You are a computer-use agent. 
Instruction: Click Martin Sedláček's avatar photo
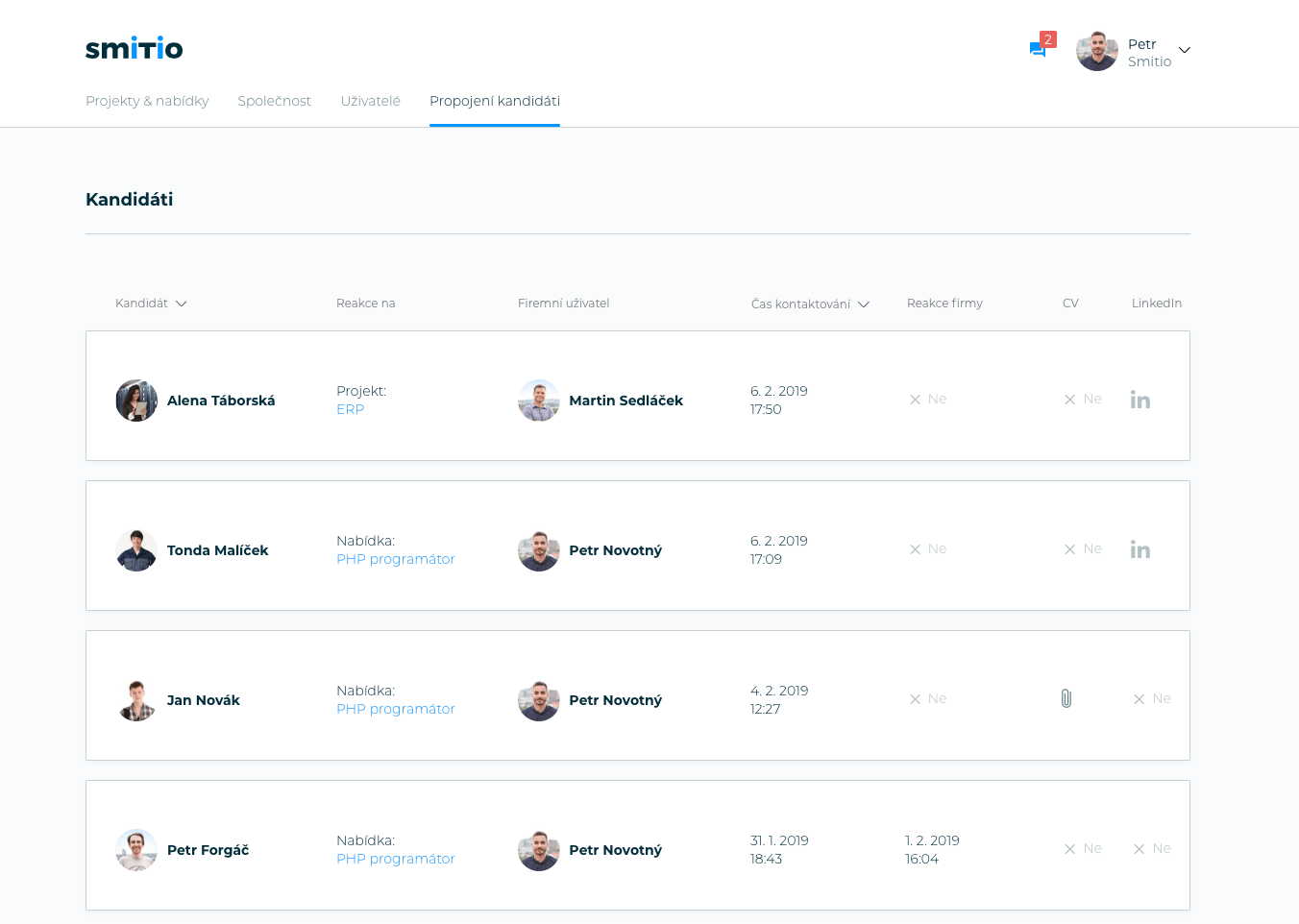[x=538, y=401]
